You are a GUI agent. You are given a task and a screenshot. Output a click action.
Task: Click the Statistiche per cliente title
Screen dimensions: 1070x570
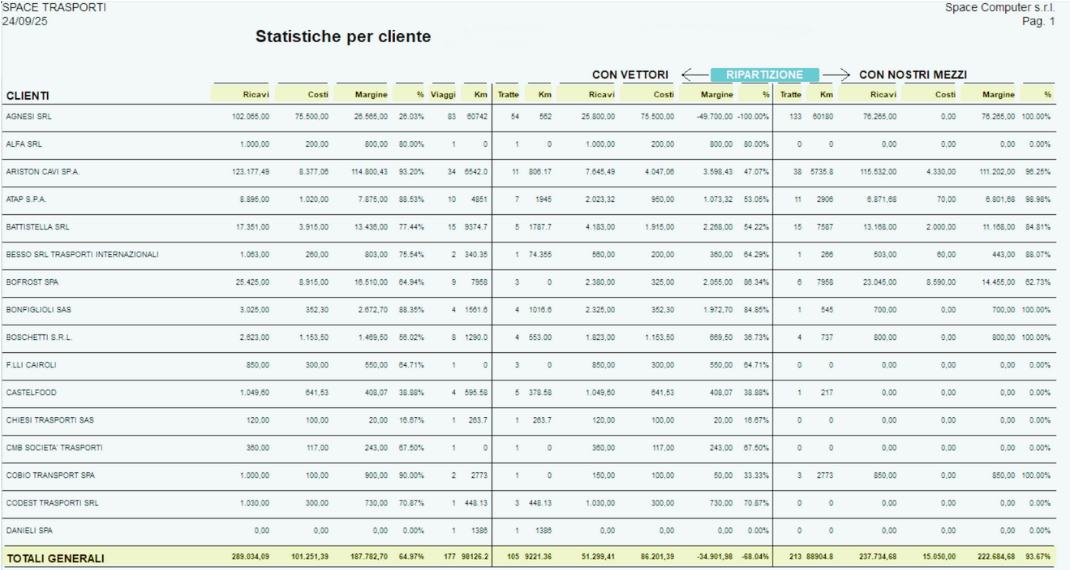click(343, 37)
